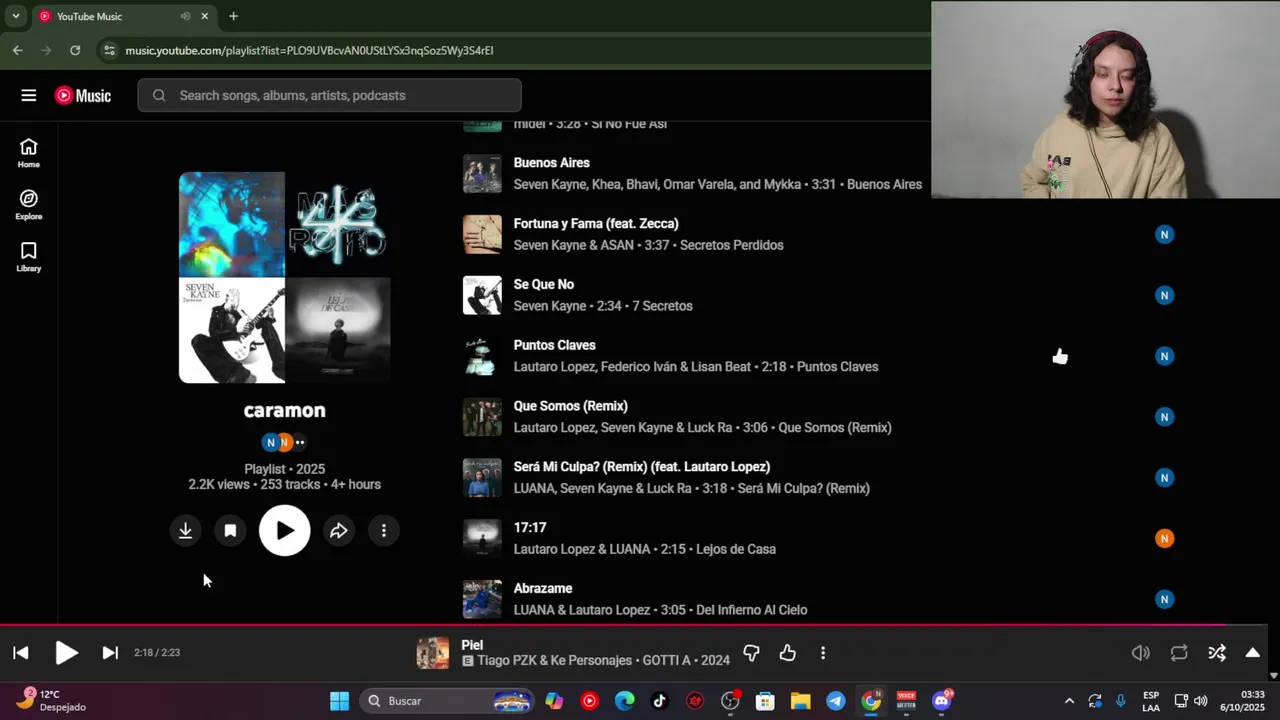The height and width of the screenshot is (720, 1280).
Task: Open Telegram from the taskbar
Action: (x=835, y=701)
